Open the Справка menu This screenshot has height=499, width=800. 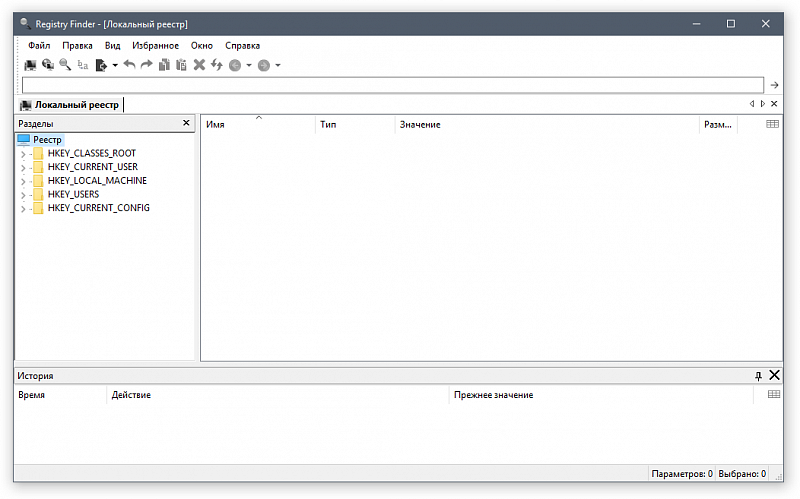242,45
